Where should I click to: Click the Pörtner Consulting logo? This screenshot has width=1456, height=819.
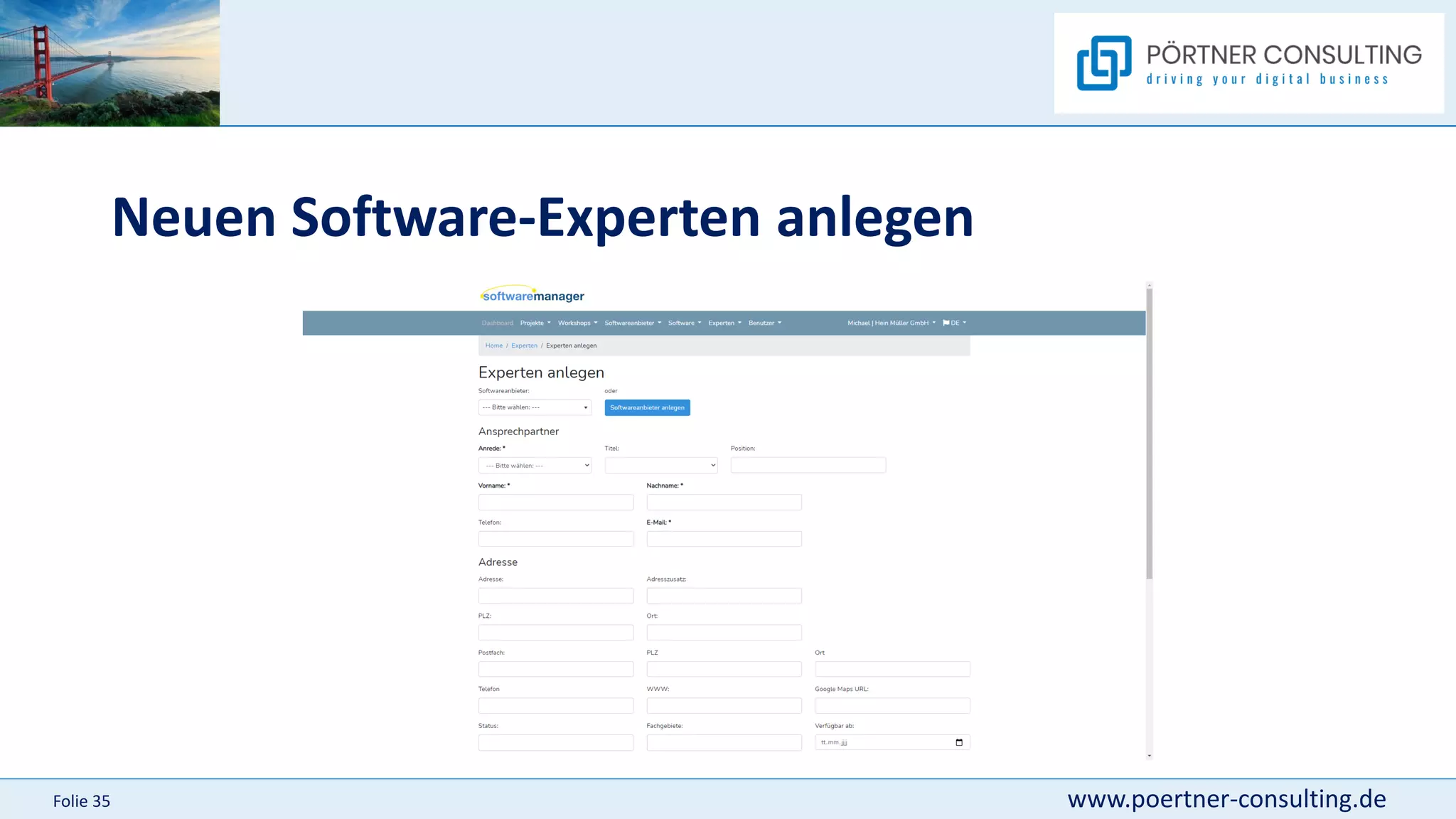point(1248,63)
